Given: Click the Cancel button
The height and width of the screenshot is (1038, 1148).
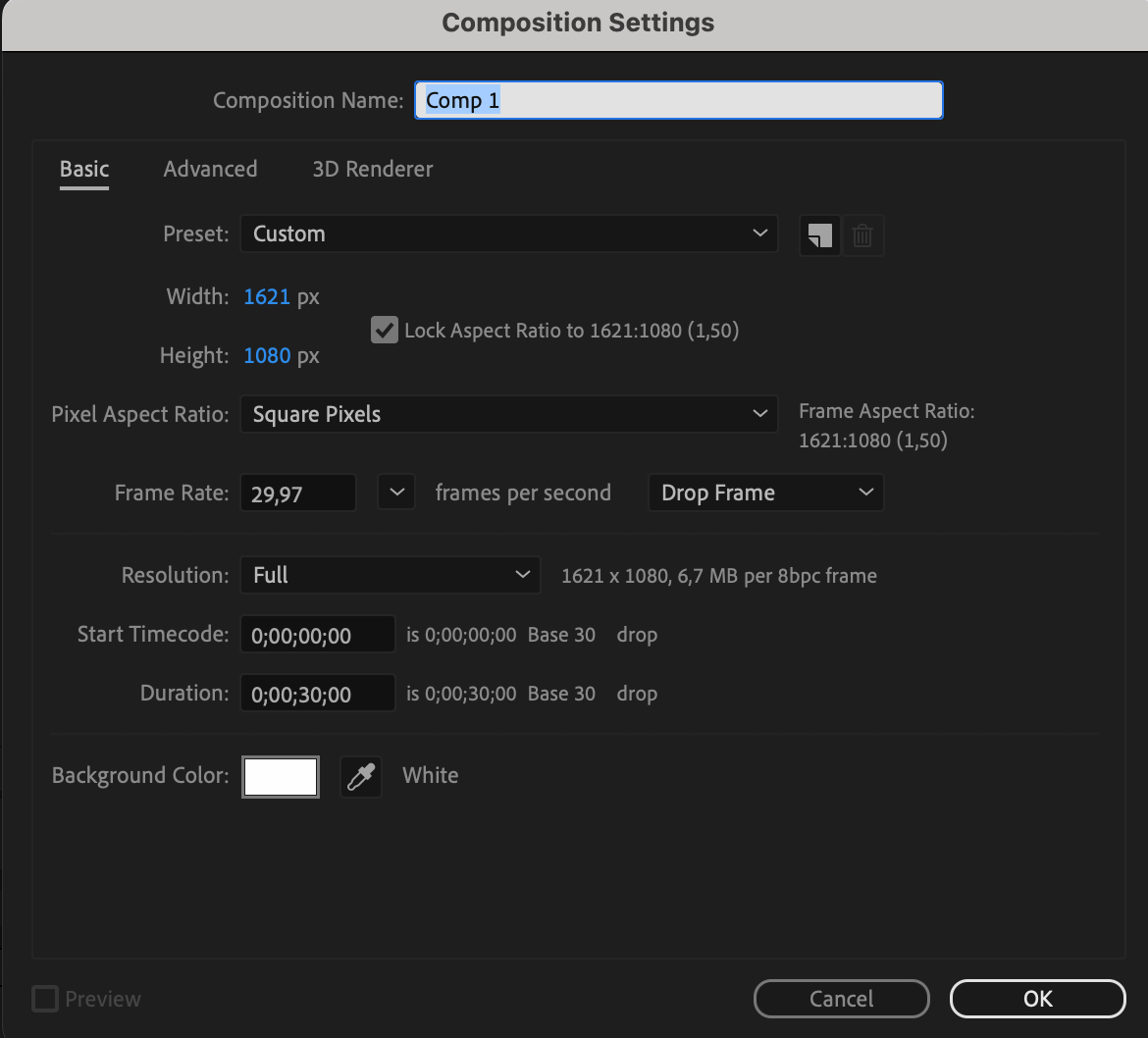Looking at the screenshot, I should [x=841, y=999].
